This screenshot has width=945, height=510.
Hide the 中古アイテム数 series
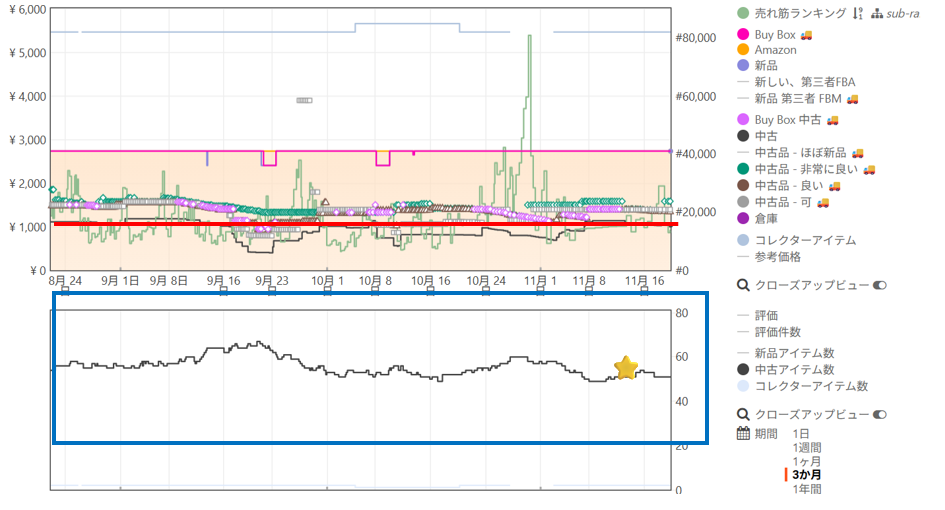pos(794,369)
